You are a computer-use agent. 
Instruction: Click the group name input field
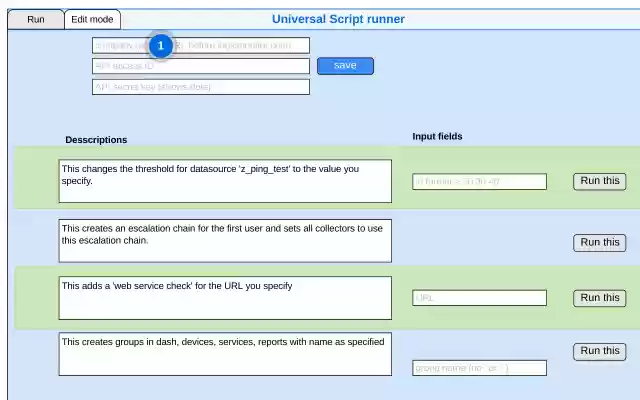[480, 368]
